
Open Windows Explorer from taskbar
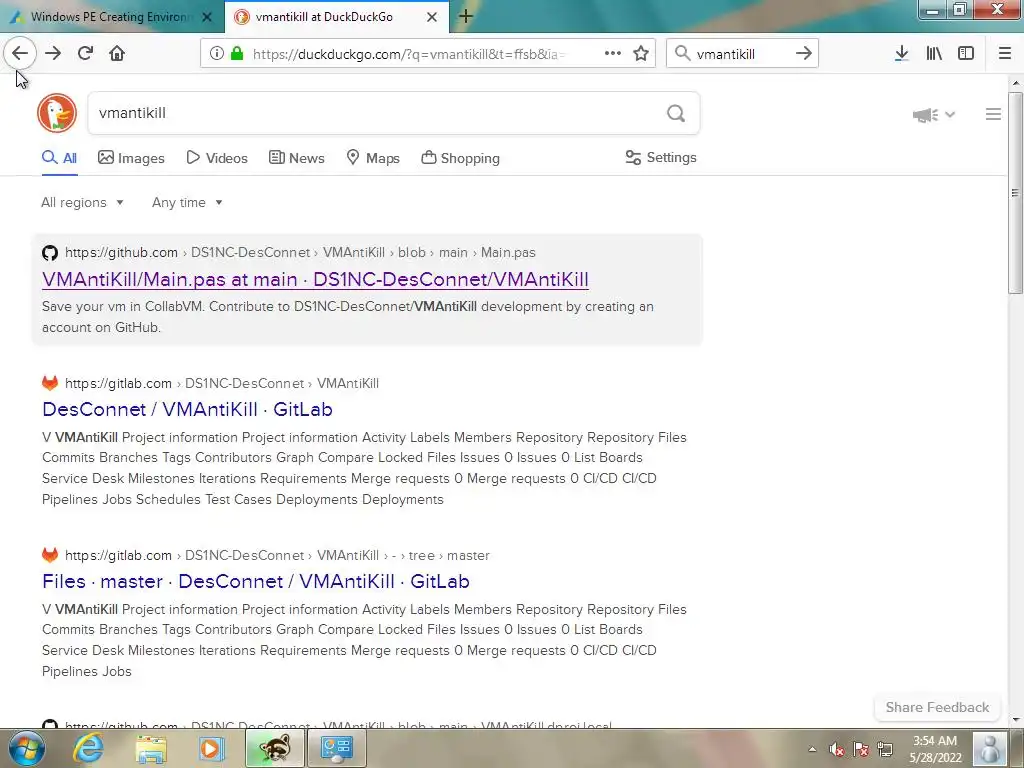coord(152,748)
